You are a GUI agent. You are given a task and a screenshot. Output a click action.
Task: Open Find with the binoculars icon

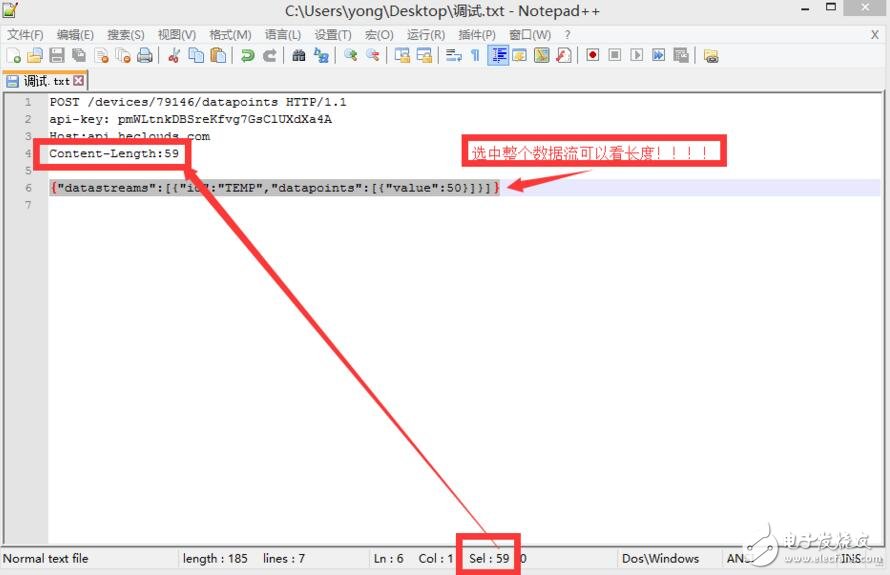coord(299,56)
